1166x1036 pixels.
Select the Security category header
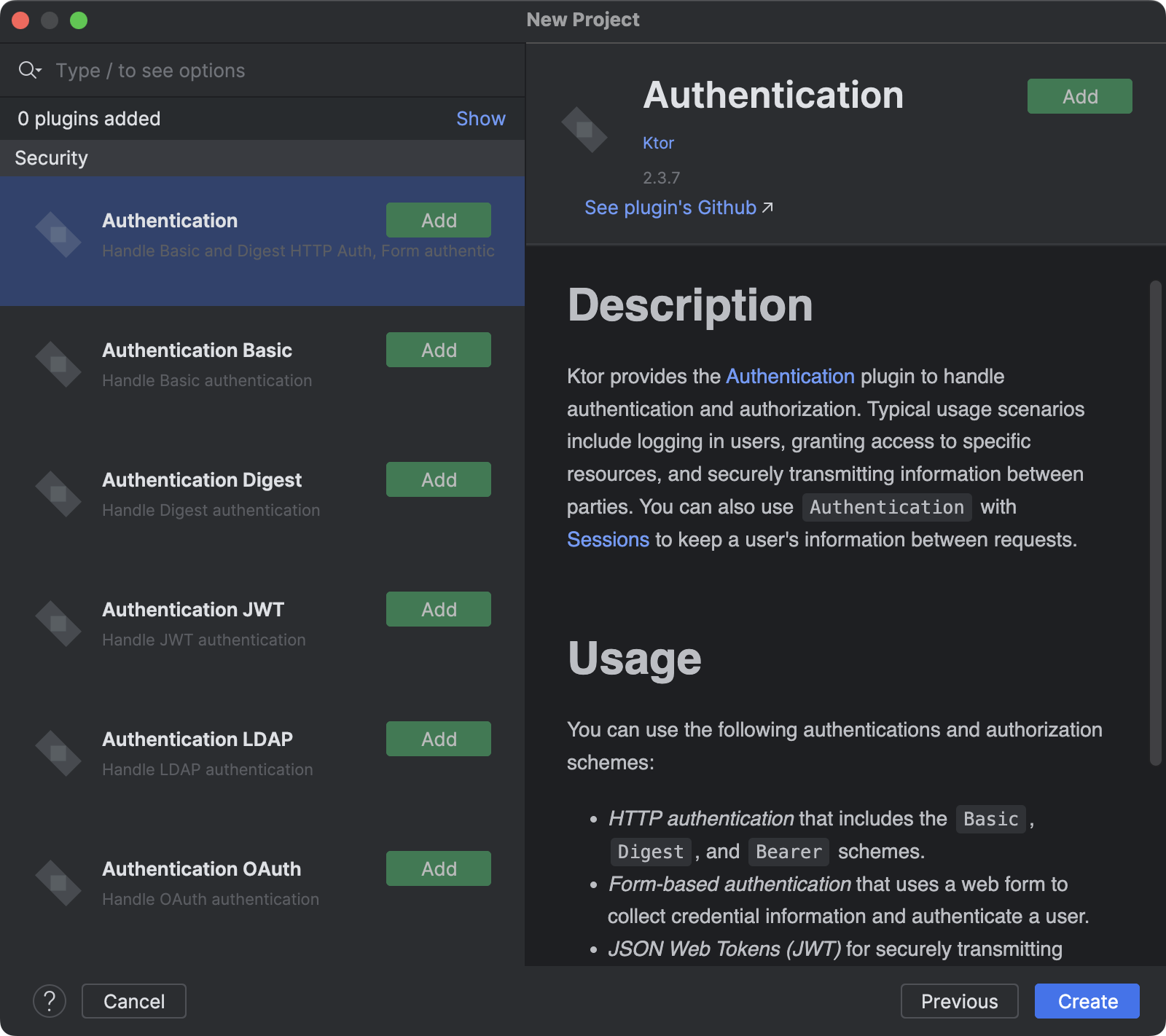point(51,157)
